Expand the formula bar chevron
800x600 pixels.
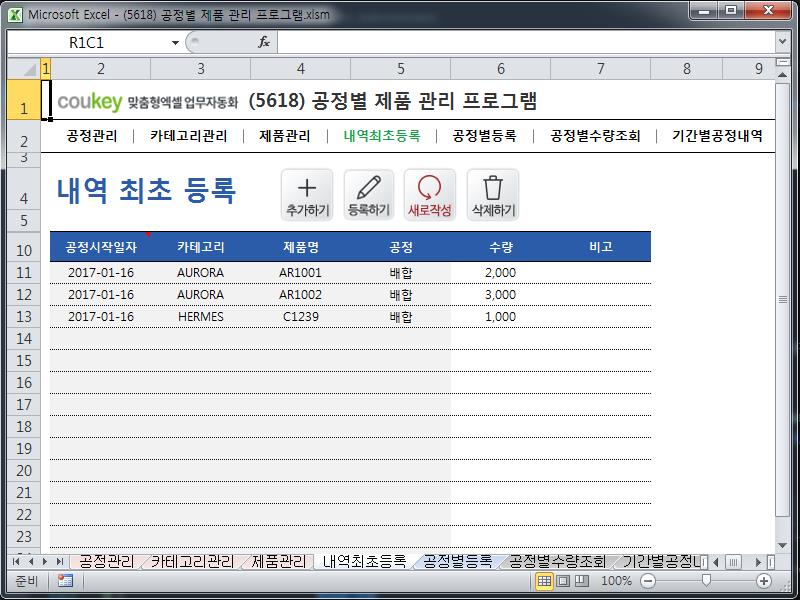coord(783,42)
